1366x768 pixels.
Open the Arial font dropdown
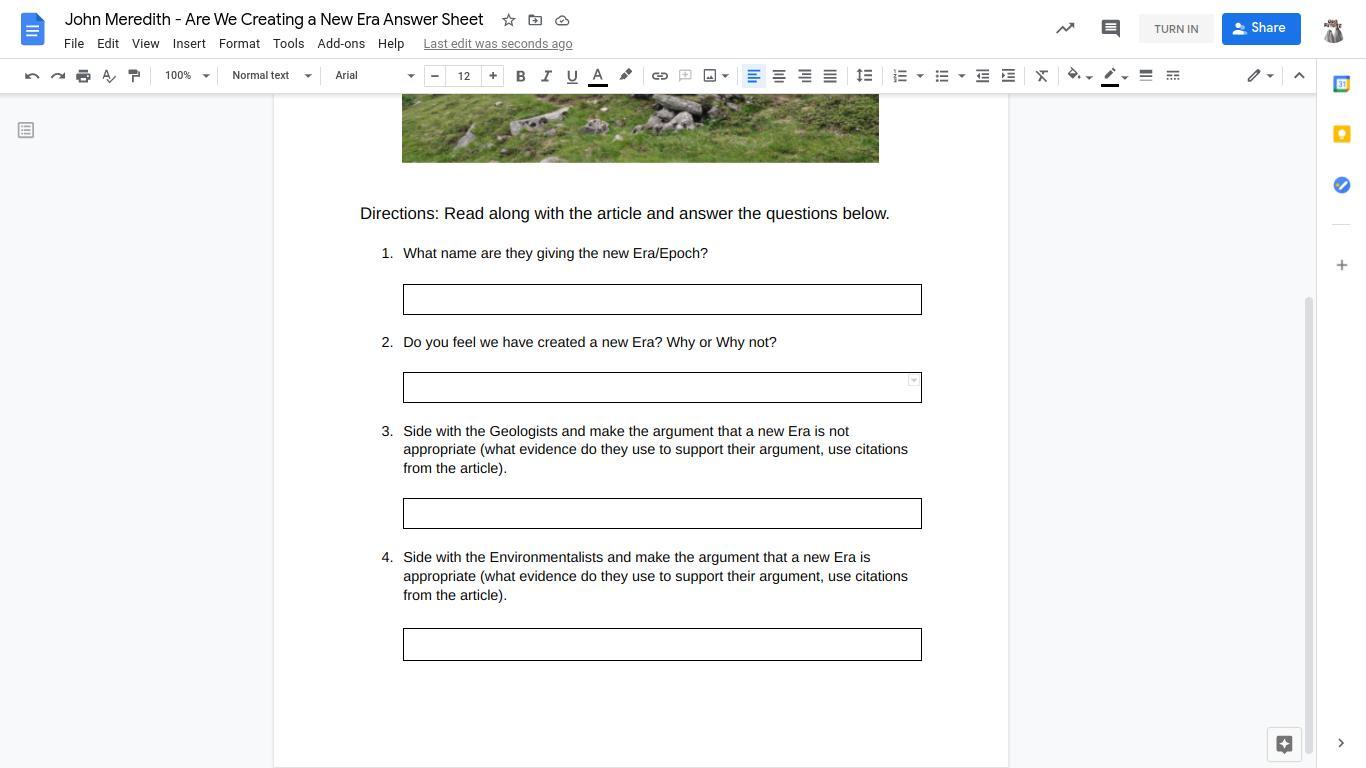[x=375, y=76]
